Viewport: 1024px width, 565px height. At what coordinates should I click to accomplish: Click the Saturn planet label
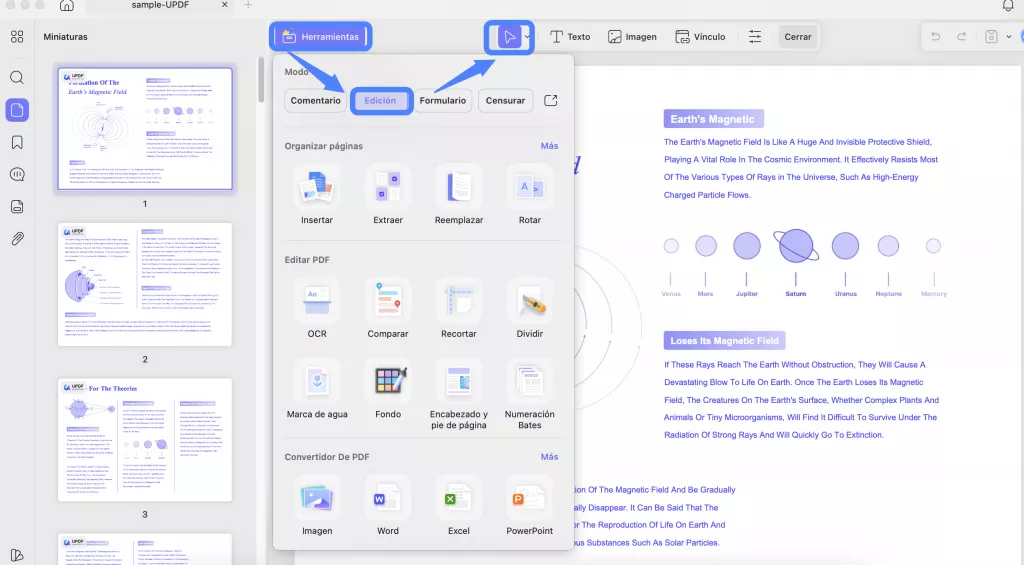[x=795, y=294]
